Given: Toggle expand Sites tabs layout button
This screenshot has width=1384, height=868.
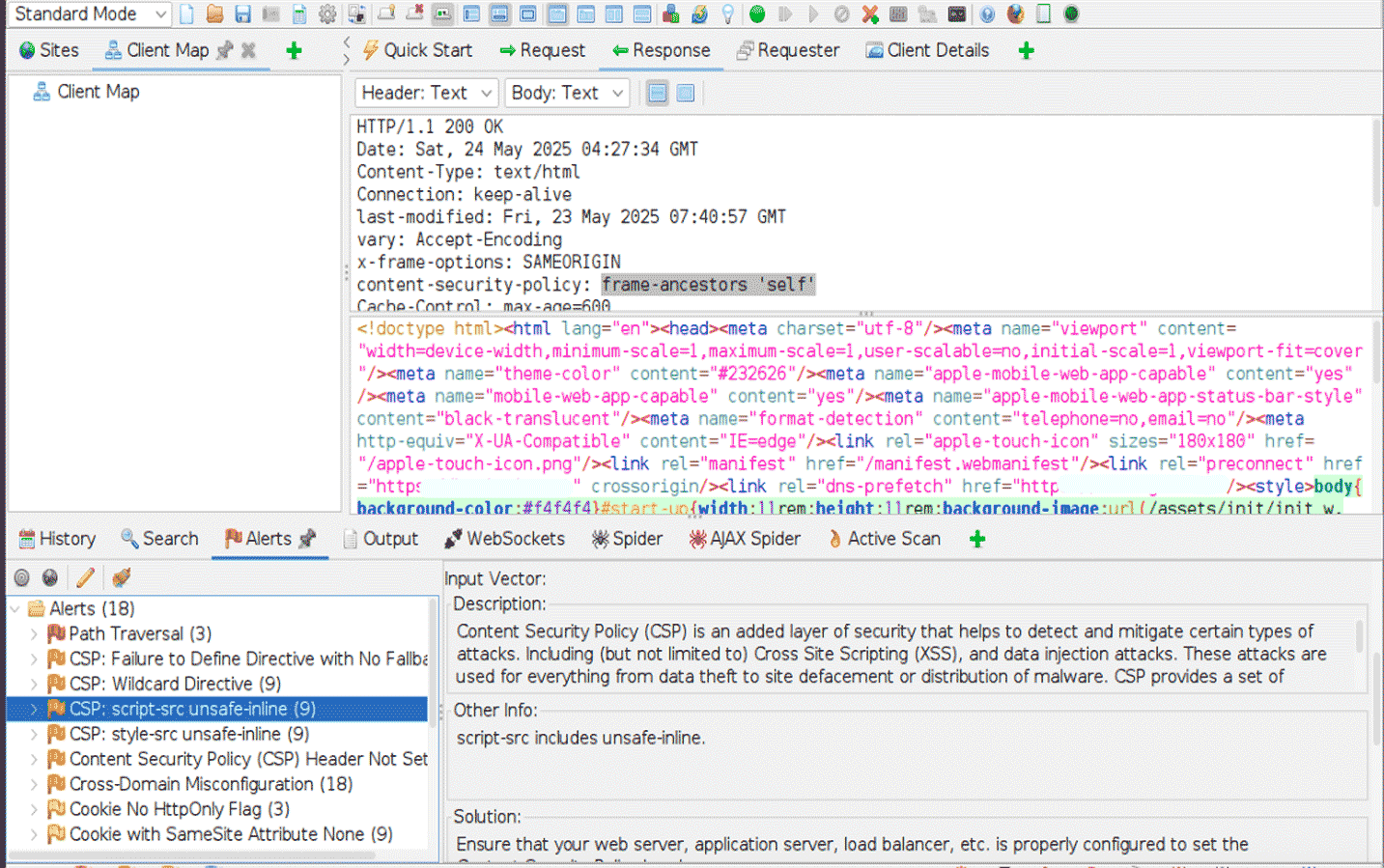Looking at the screenshot, I should [470, 14].
